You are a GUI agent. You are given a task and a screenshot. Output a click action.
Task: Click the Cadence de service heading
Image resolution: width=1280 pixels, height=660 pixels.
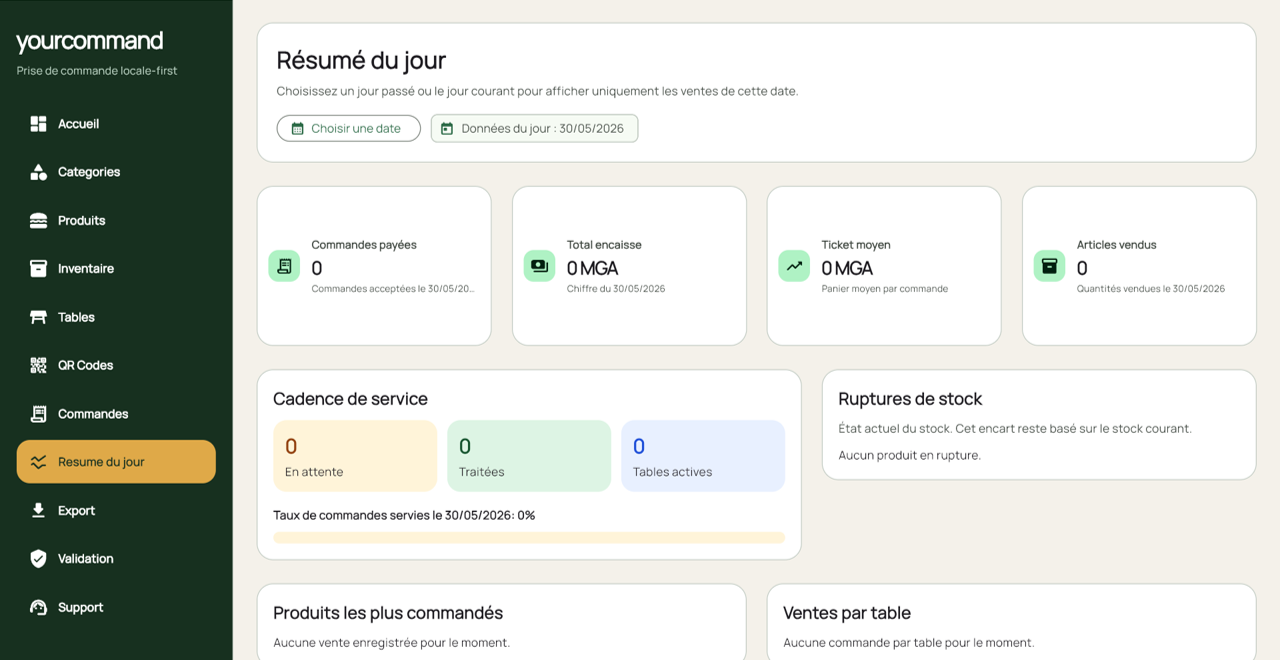pyautogui.click(x=350, y=399)
